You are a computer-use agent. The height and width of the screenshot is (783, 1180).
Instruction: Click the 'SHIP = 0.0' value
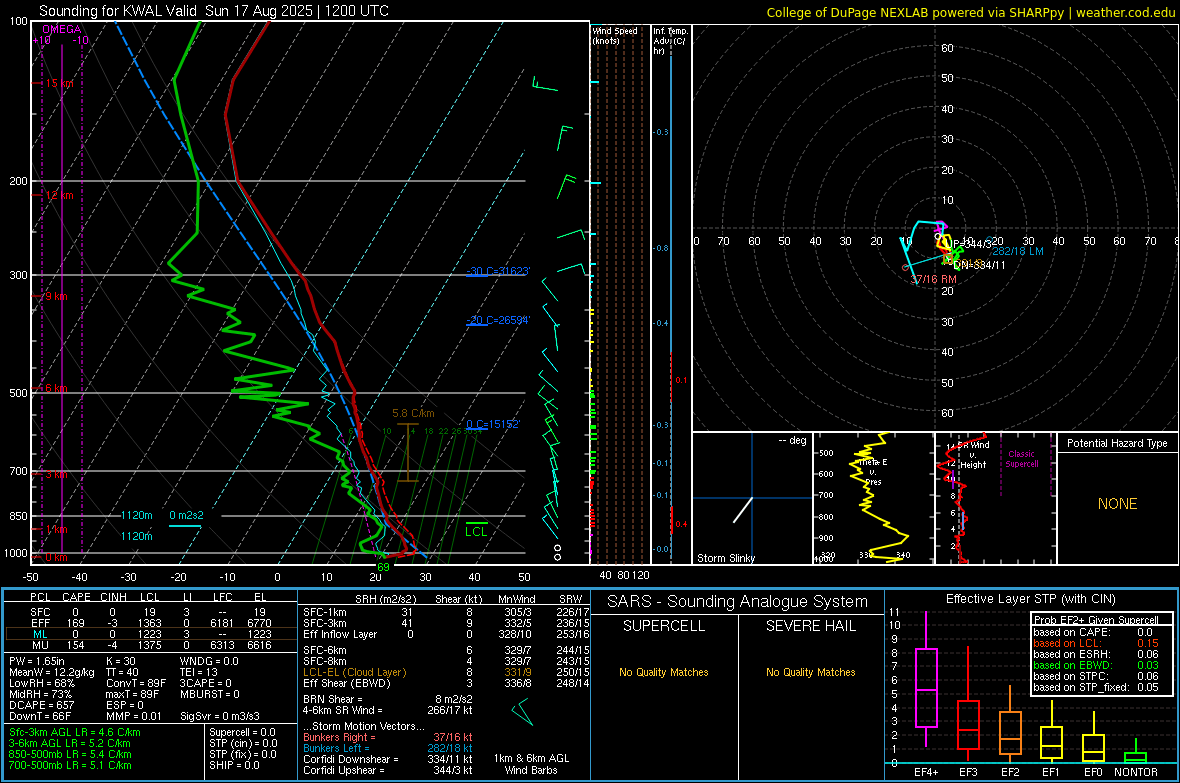click(234, 765)
